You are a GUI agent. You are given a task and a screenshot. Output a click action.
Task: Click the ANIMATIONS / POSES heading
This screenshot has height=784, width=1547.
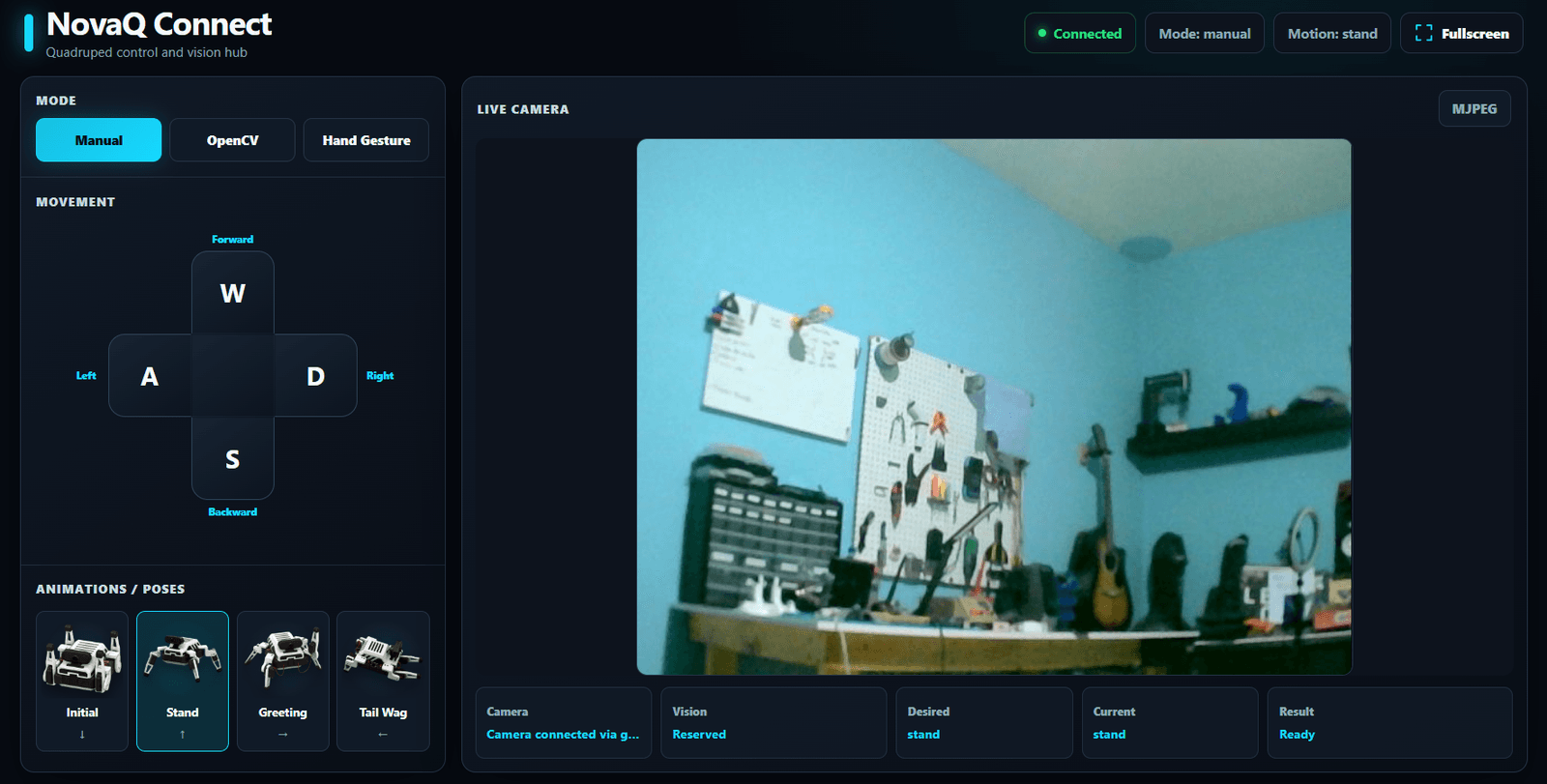tap(110, 589)
